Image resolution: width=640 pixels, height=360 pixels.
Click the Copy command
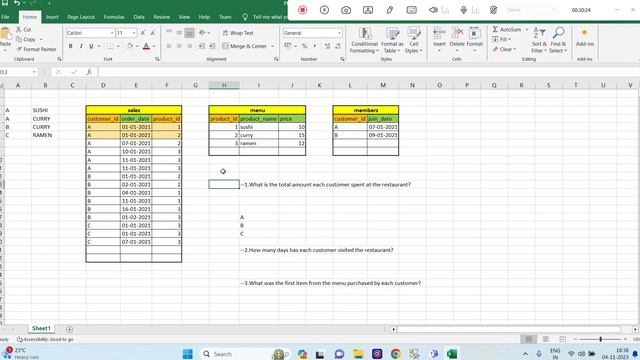click(26, 39)
